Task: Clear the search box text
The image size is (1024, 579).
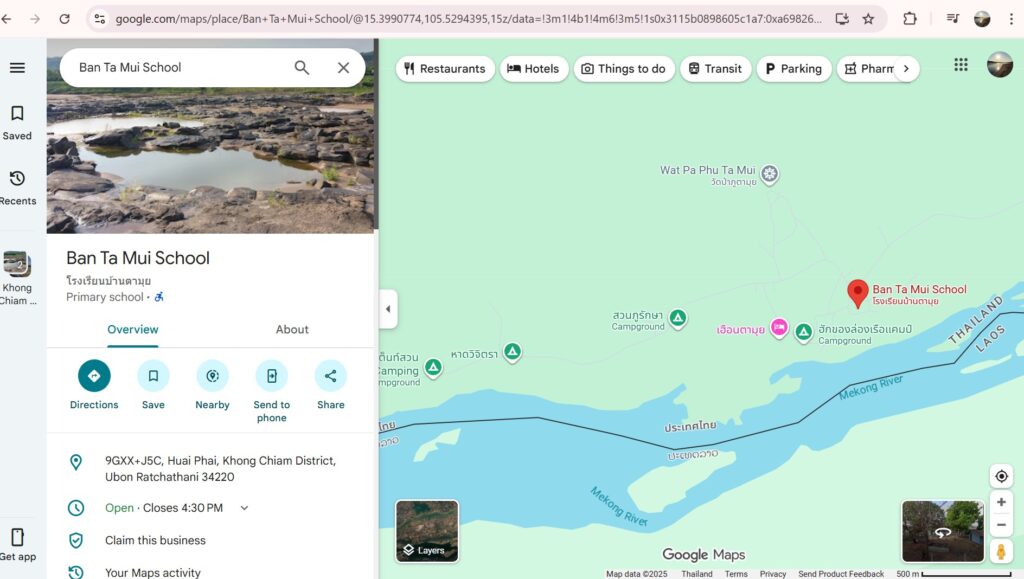Action: [x=343, y=68]
